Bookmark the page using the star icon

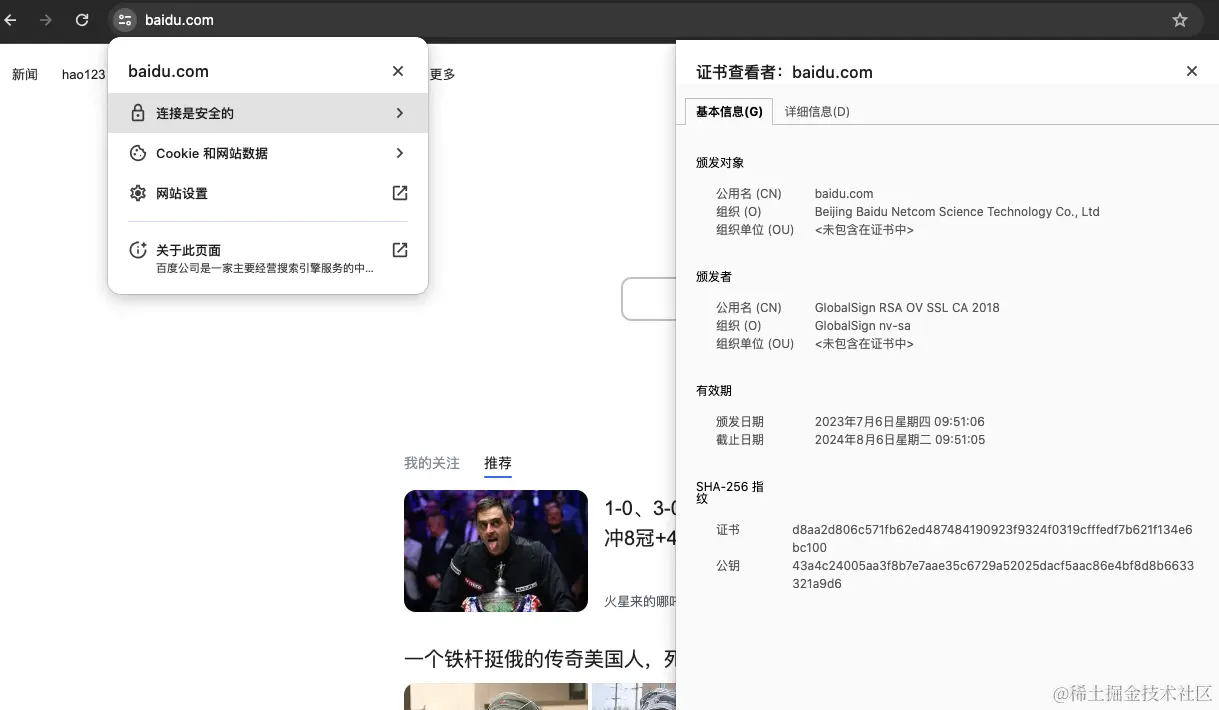1180,20
